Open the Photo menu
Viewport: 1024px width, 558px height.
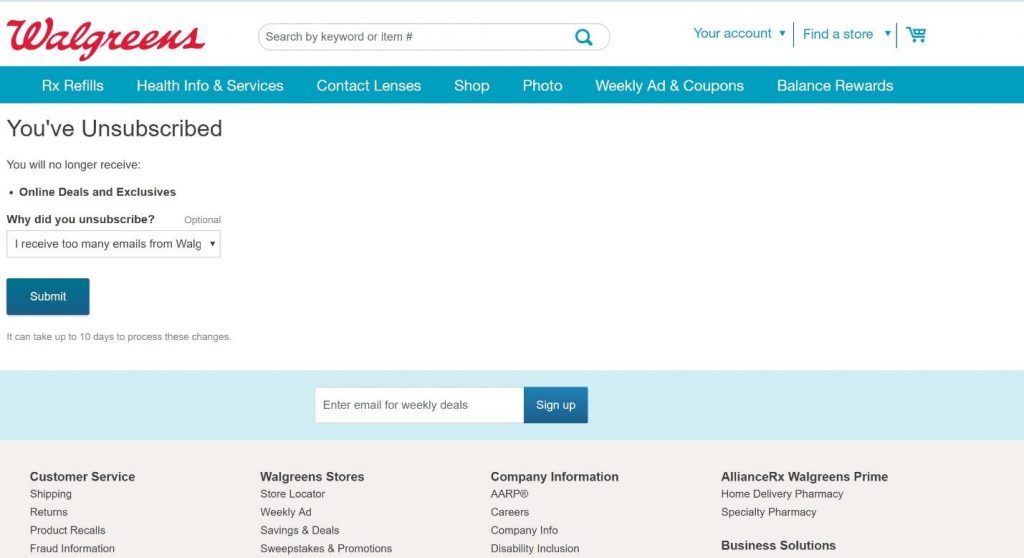point(542,86)
